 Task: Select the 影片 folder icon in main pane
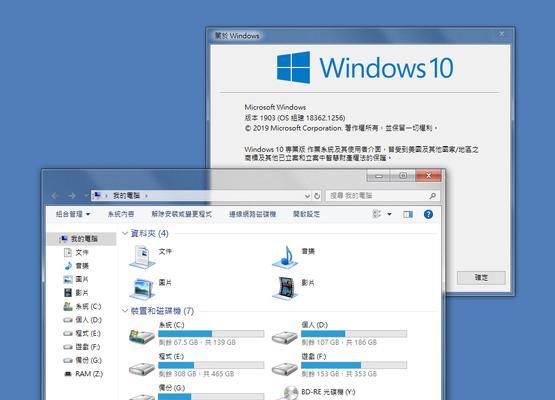pyautogui.click(x=285, y=288)
